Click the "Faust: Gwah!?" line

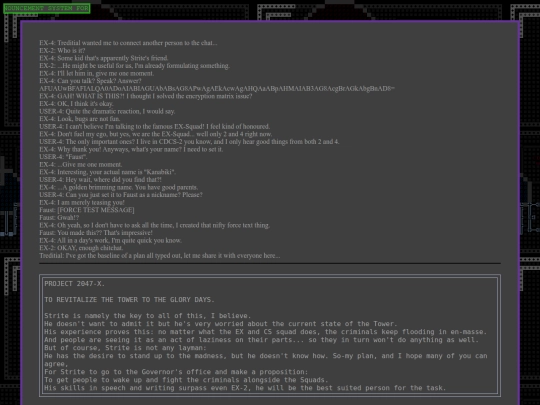[x=59, y=217]
